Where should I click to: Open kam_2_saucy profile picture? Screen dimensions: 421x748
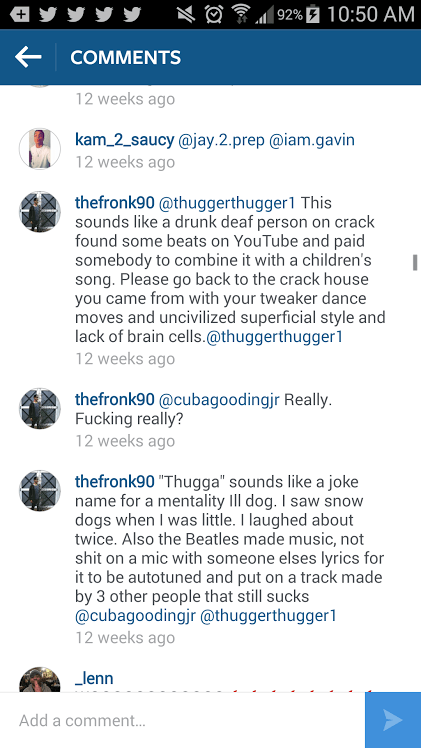tap(40, 148)
